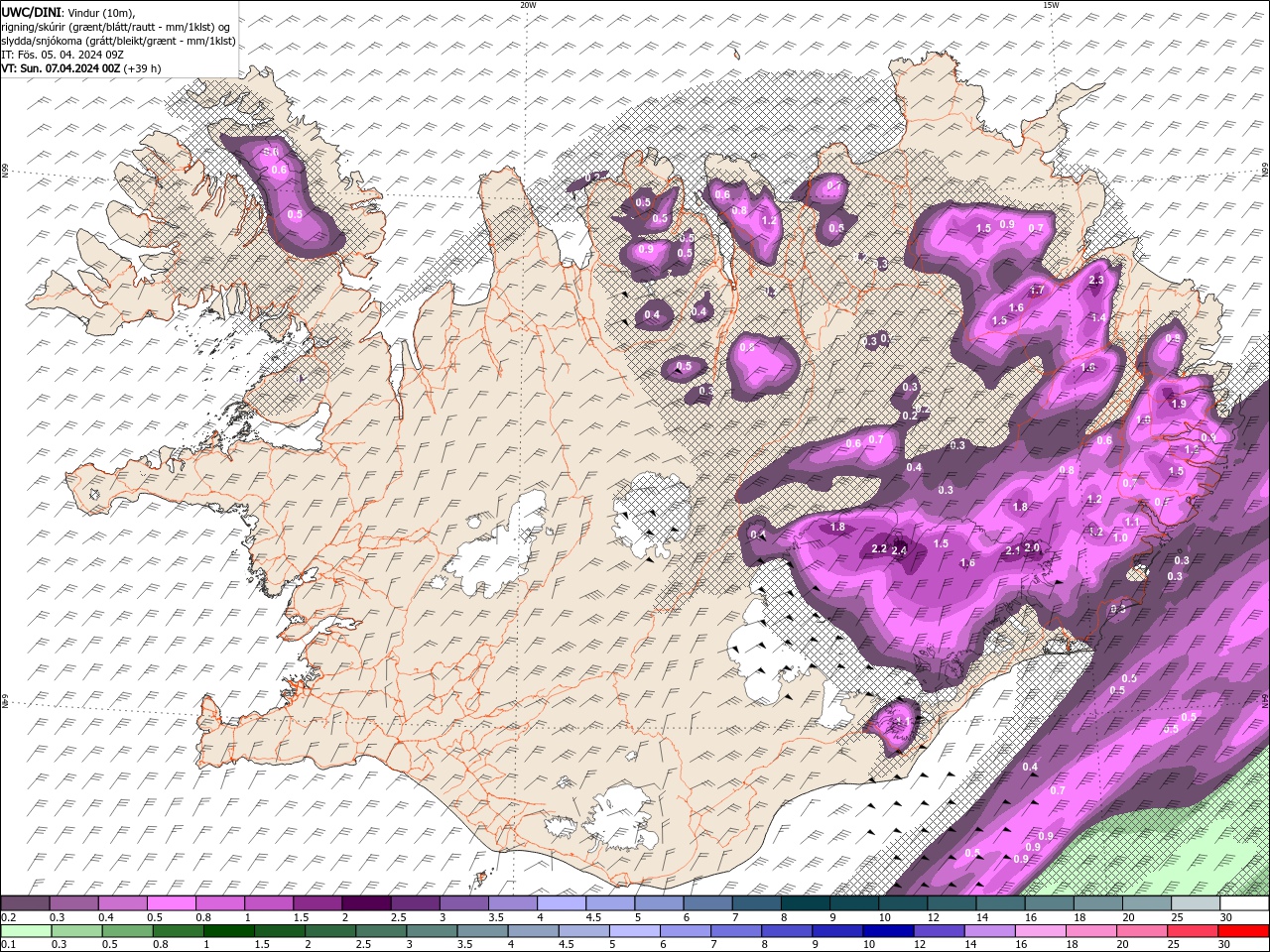Click the '1.4' precipitation value on the map
The width and height of the screenshot is (1270, 952).
pos(1098,317)
